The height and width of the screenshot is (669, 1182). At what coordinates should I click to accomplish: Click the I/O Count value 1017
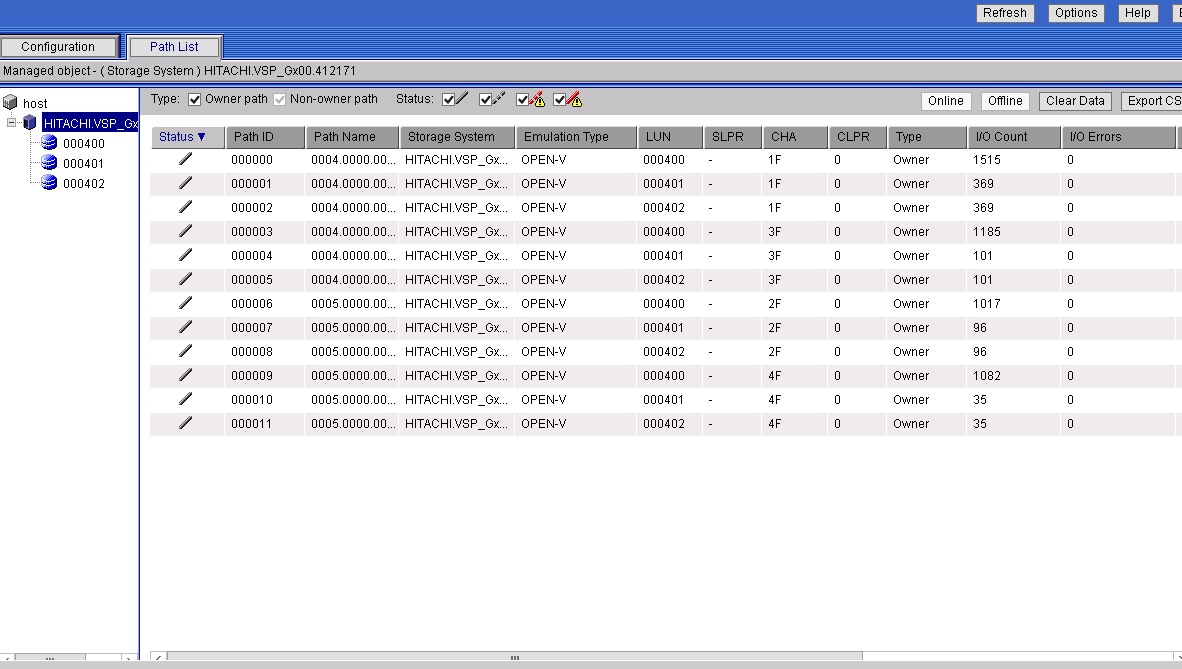987,304
